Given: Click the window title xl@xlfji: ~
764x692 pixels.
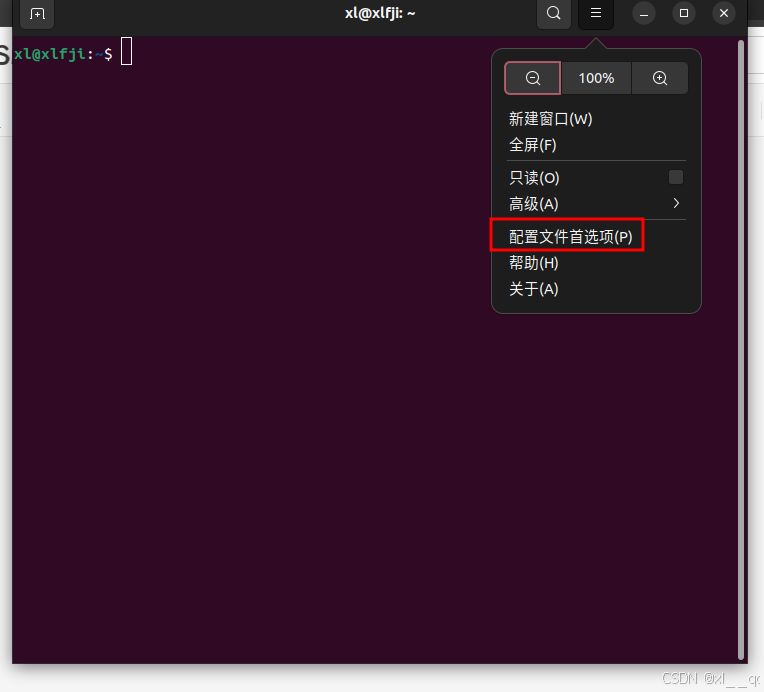Looking at the screenshot, I should click(380, 13).
